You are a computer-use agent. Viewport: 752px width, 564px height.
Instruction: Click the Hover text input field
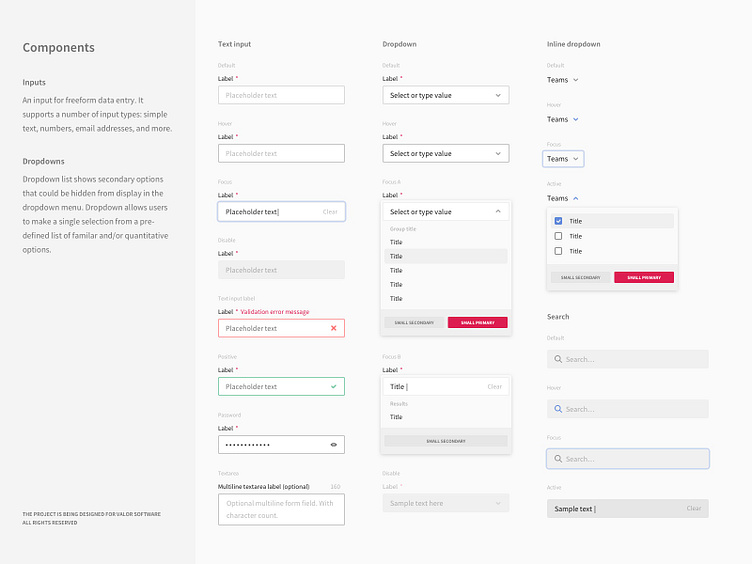[281, 153]
